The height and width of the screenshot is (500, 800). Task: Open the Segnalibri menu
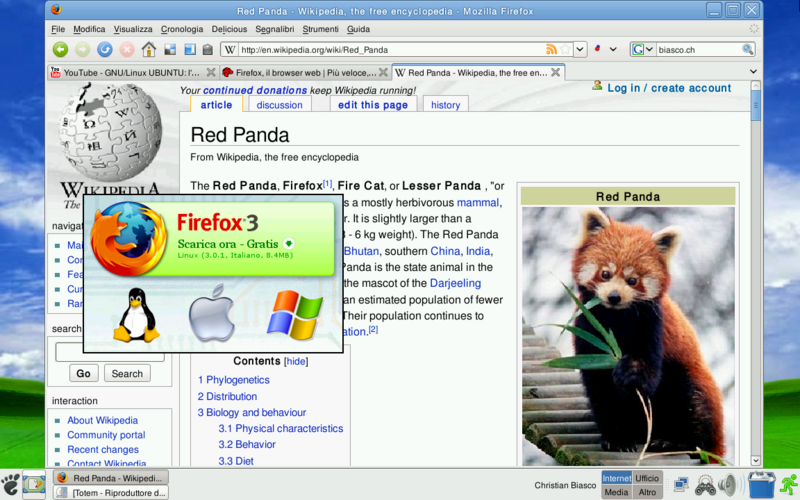click(274, 29)
